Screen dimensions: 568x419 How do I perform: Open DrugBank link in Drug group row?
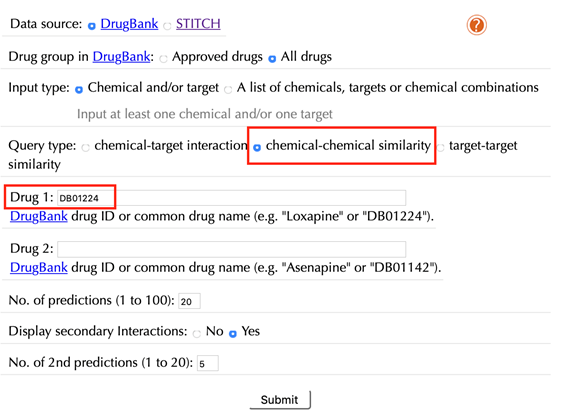coord(121,56)
